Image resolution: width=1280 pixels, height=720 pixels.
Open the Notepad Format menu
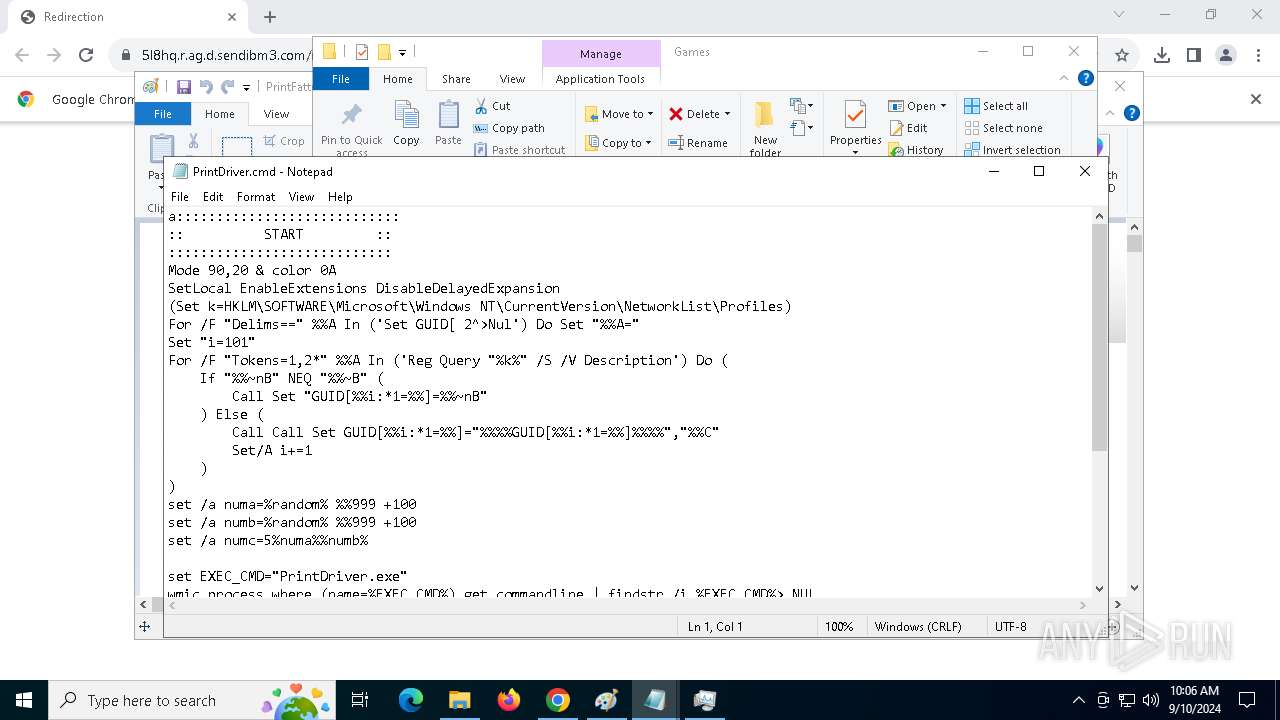[x=256, y=197]
